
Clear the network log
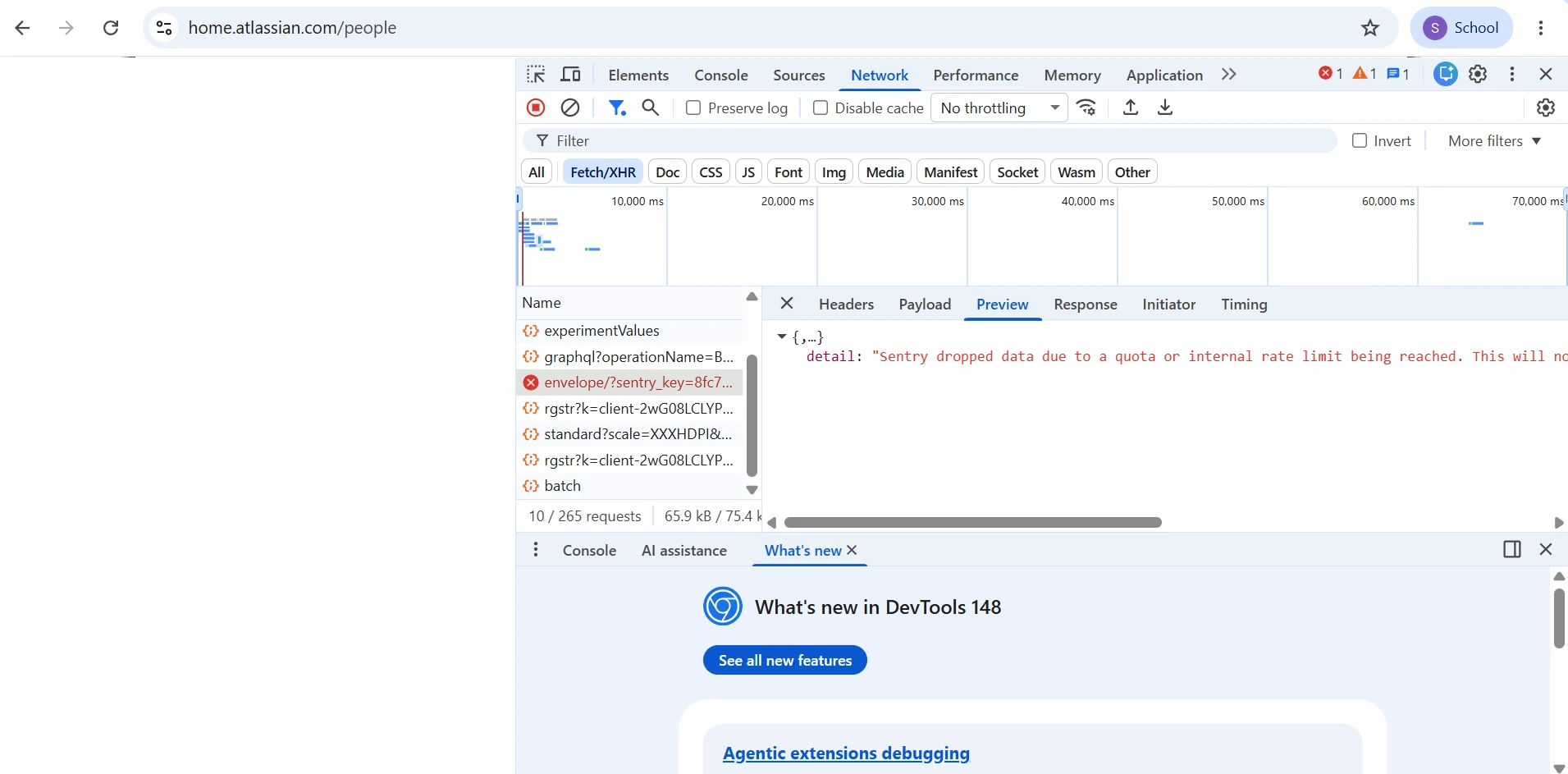click(x=570, y=108)
